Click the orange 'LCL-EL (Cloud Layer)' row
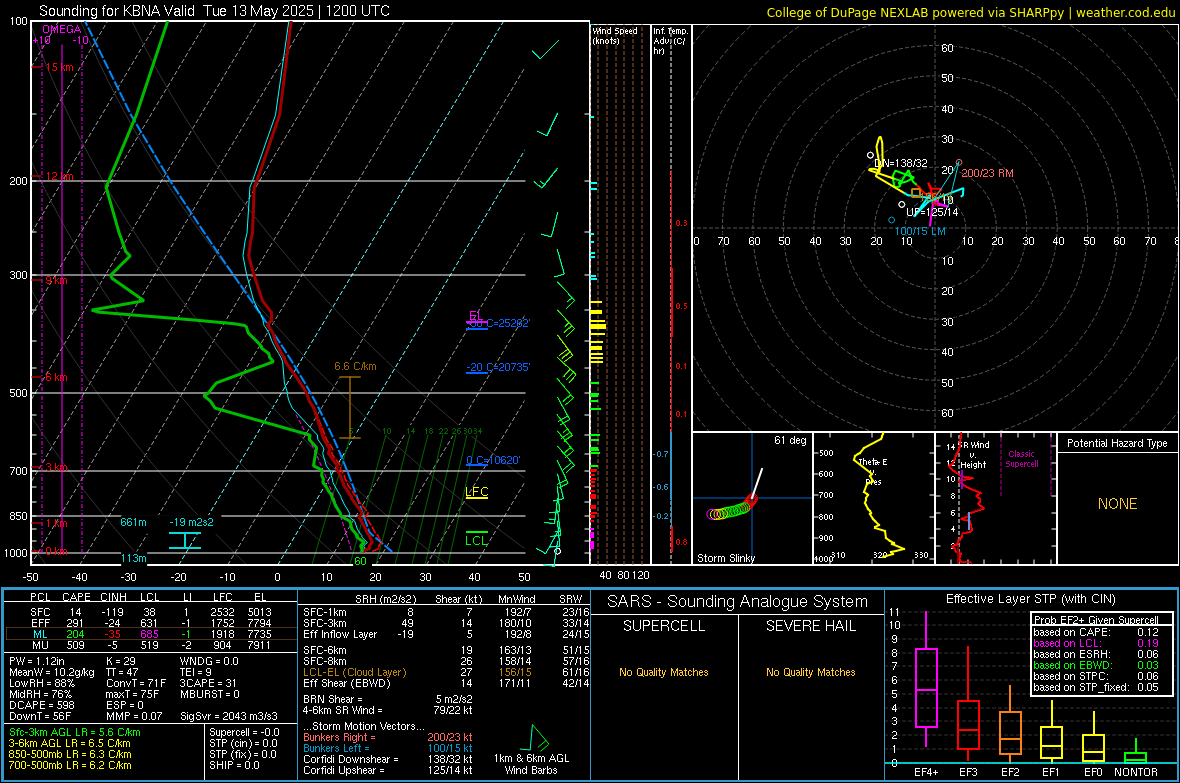 tap(446, 672)
